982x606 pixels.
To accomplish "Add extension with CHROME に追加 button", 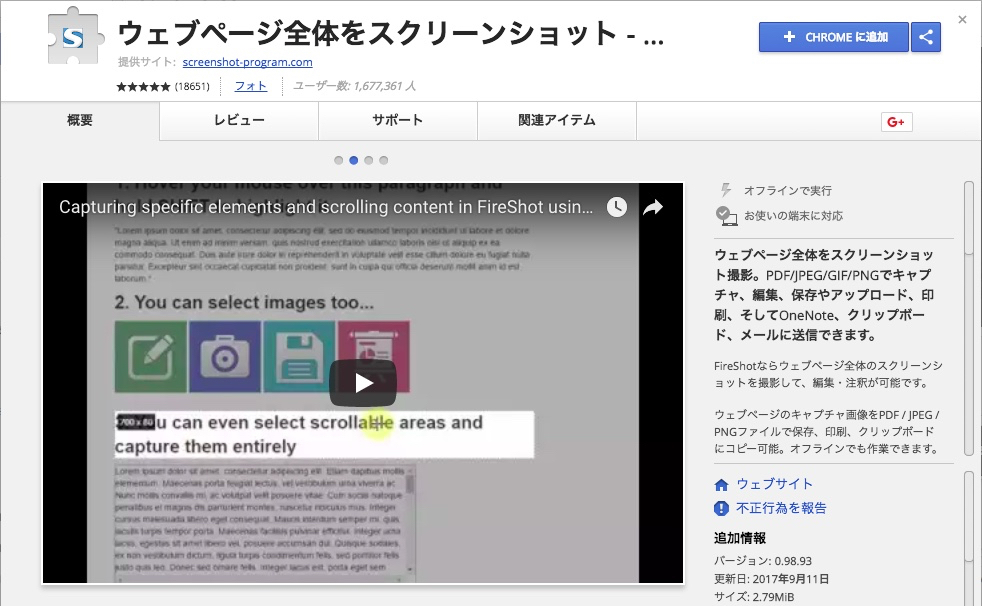I will tap(834, 37).
